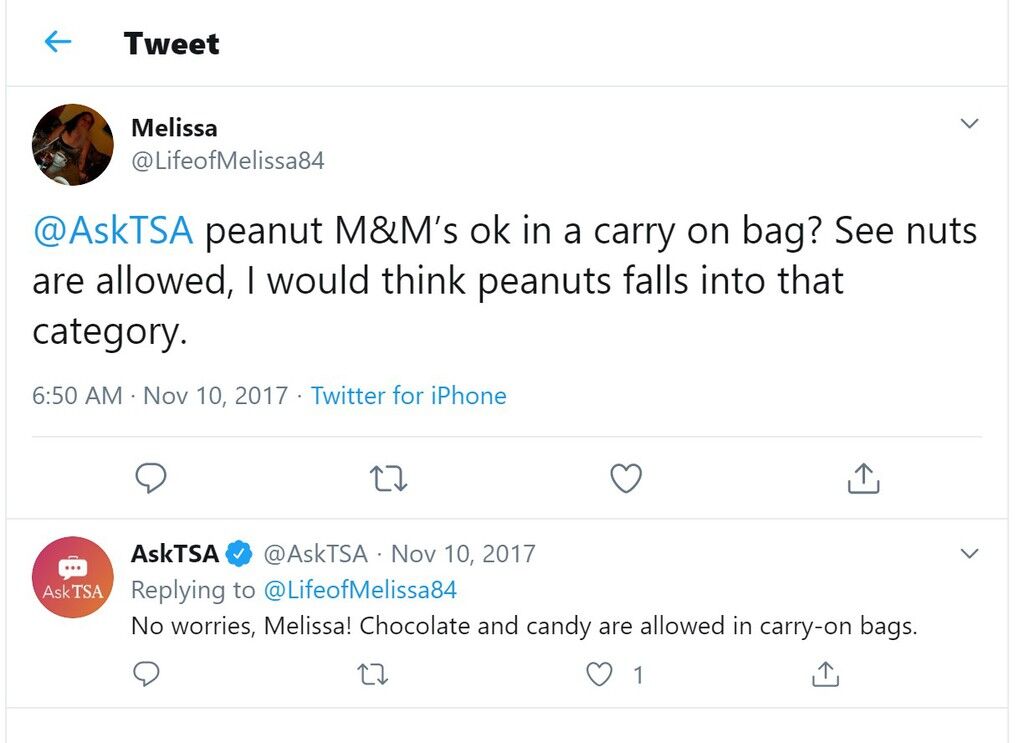The height and width of the screenshot is (743, 1024).
Task: Go back using the arrow icon
Action: point(57,42)
